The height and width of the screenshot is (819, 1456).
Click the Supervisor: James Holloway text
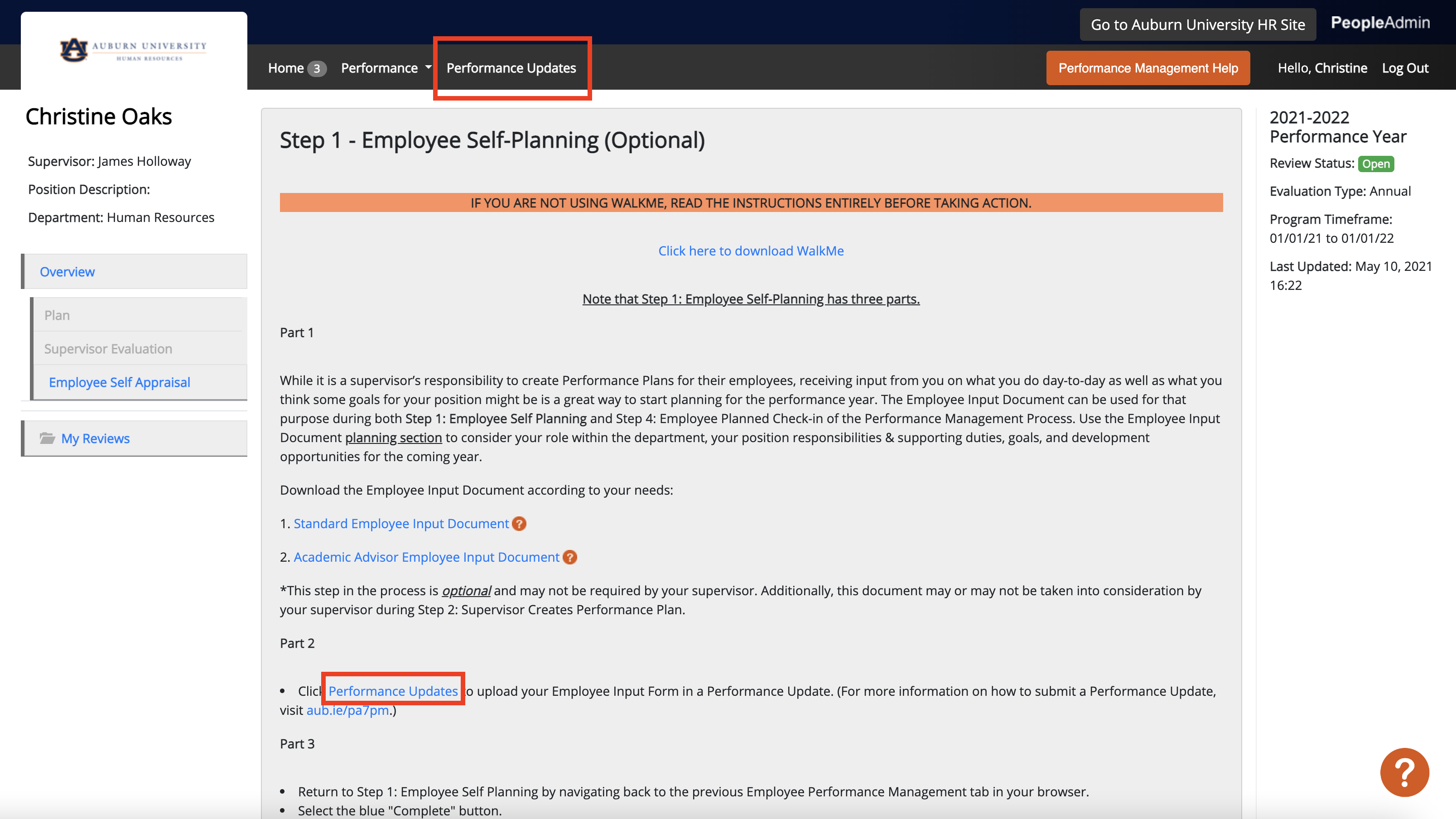click(x=110, y=161)
